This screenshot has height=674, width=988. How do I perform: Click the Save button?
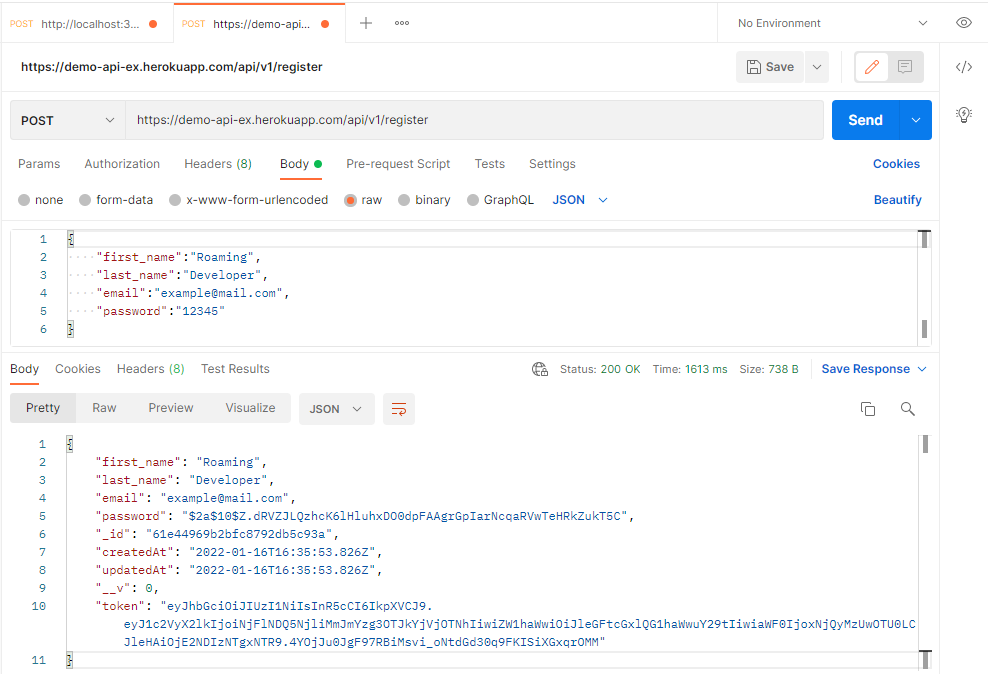click(770, 67)
